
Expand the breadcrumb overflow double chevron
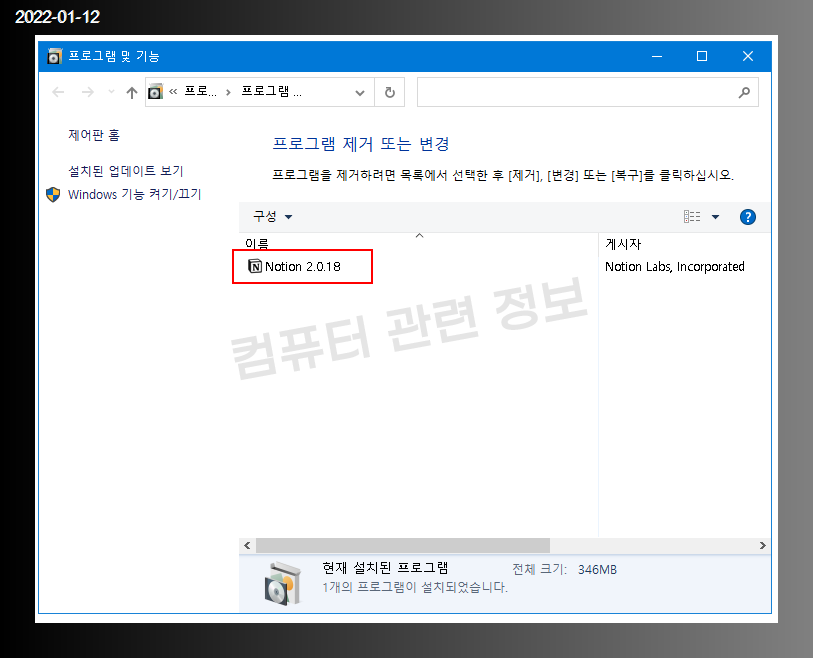[x=173, y=92]
